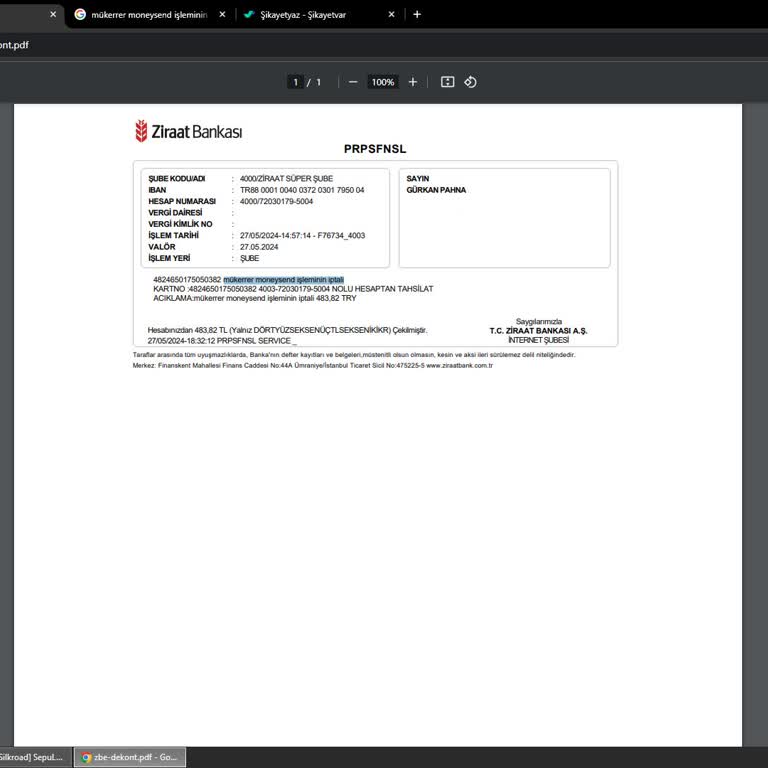Click the ACIKLAMA line with 483,82 TRY
This screenshot has width=768, height=768.
click(x=255, y=298)
